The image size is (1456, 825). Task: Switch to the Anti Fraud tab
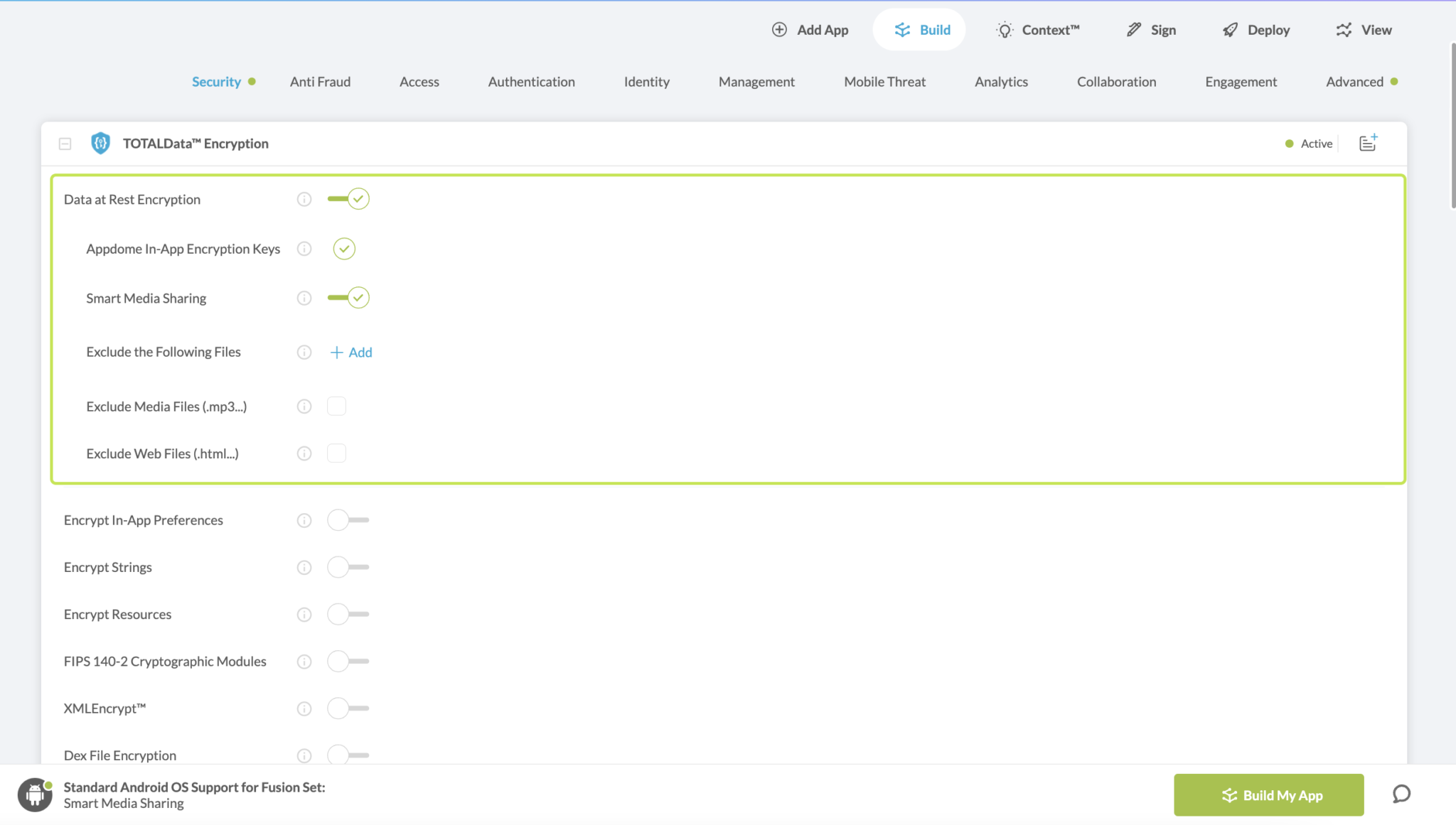click(x=320, y=82)
